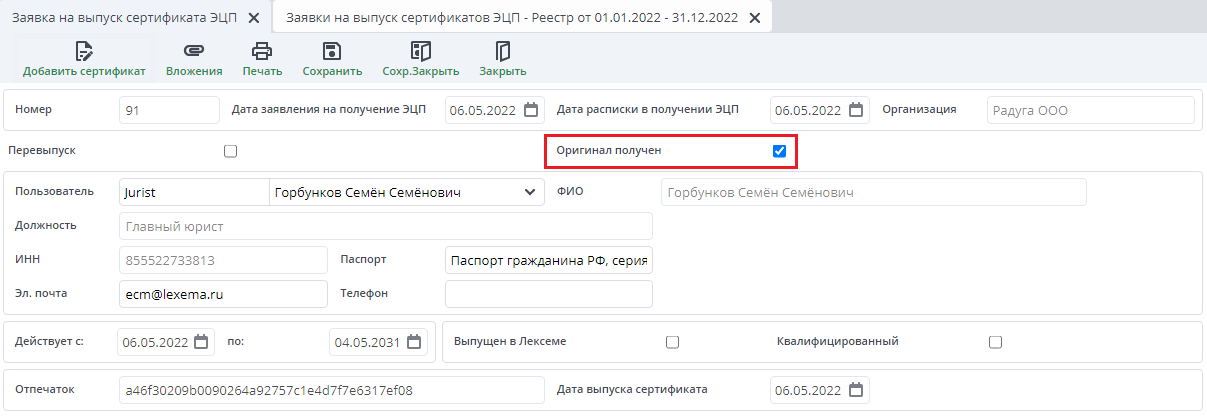
Task: Click the Закрыть door icon in toolbar
Action: tap(502, 51)
